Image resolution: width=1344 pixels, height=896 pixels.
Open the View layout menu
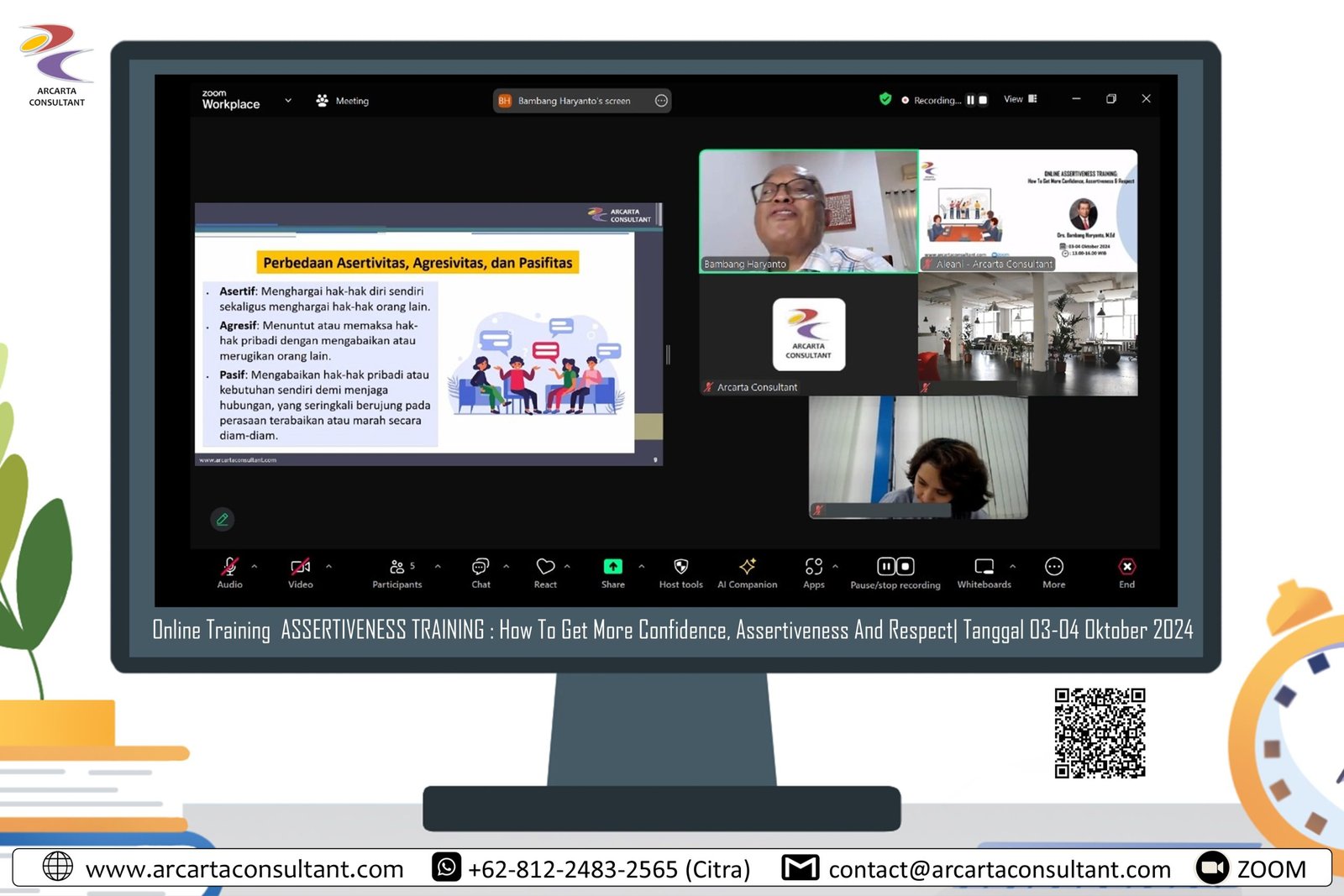coord(1020,99)
